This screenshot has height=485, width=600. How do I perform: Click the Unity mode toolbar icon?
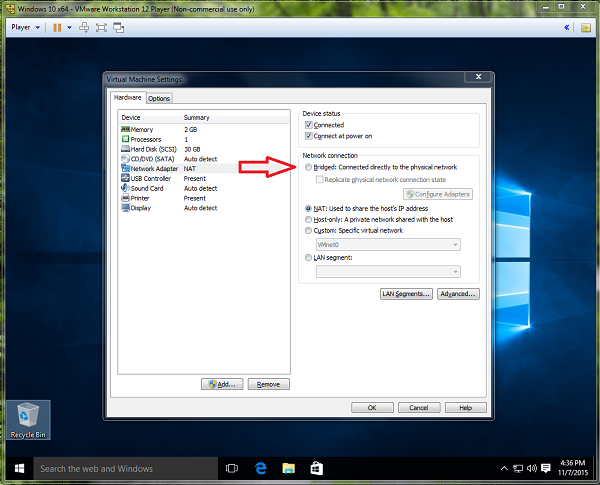(119, 28)
